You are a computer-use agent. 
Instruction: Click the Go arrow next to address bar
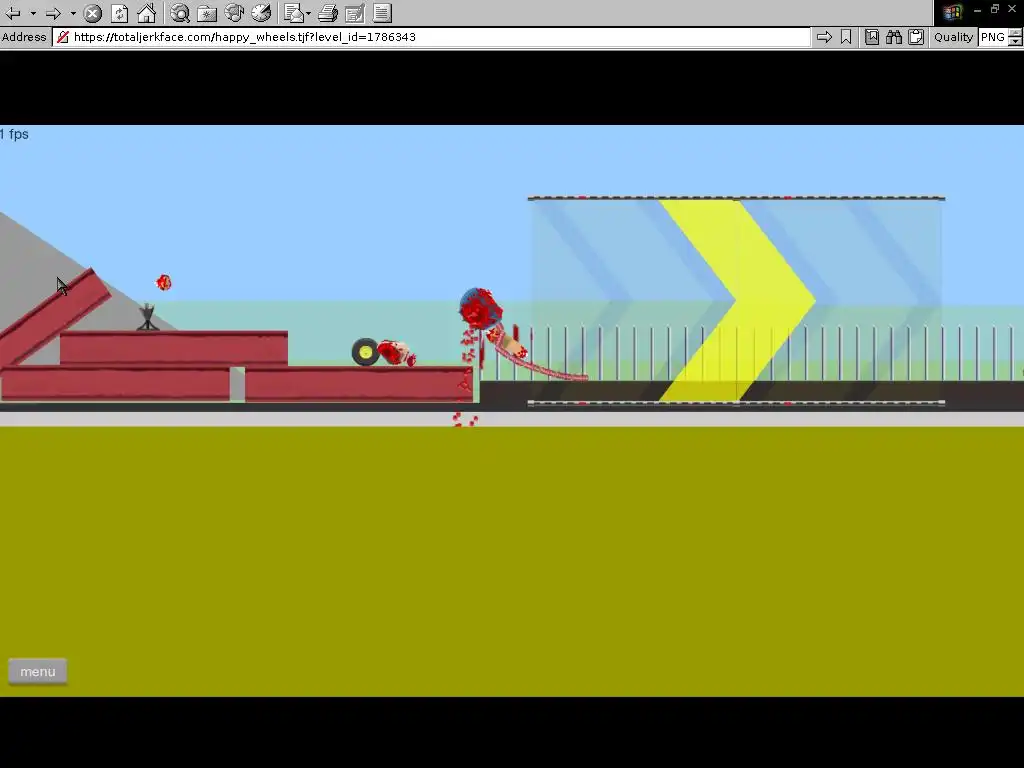tap(824, 37)
